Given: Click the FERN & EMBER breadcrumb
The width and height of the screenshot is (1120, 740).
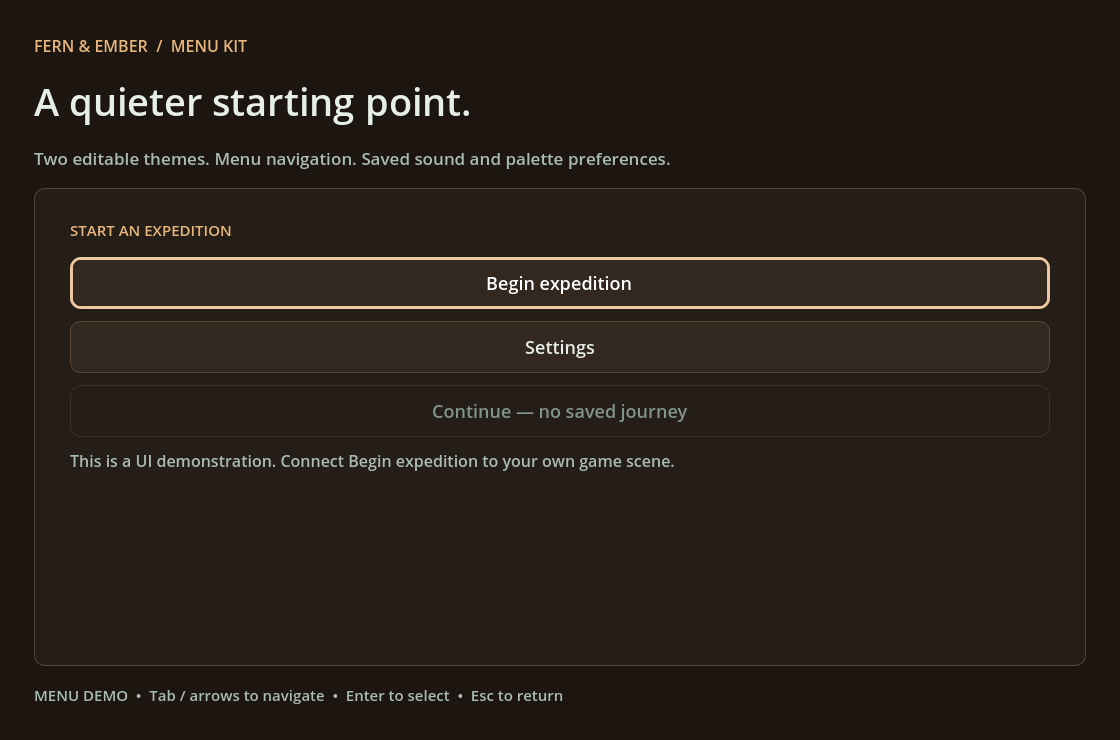Looking at the screenshot, I should (91, 46).
